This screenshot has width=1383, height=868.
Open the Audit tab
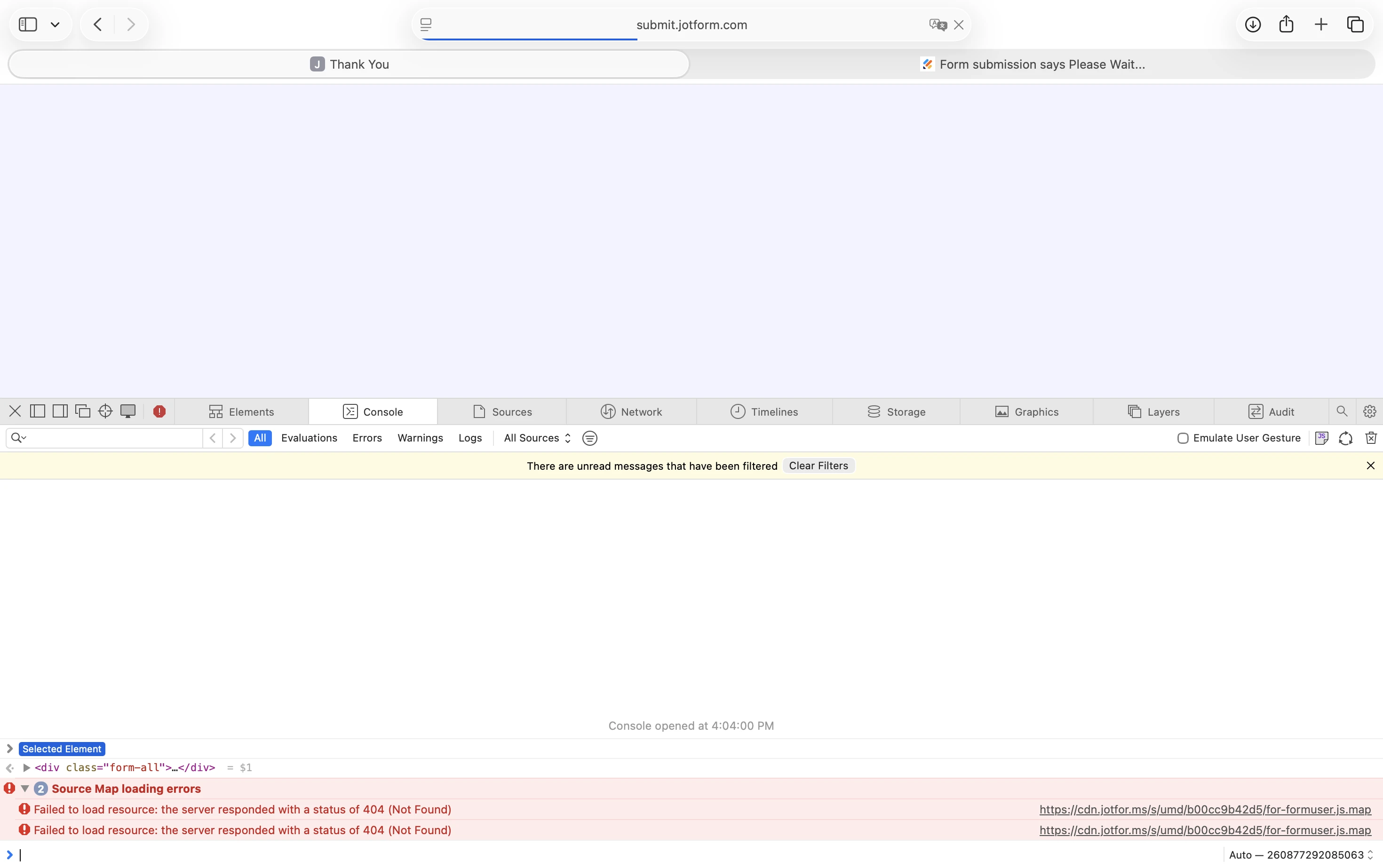pyautogui.click(x=1271, y=411)
